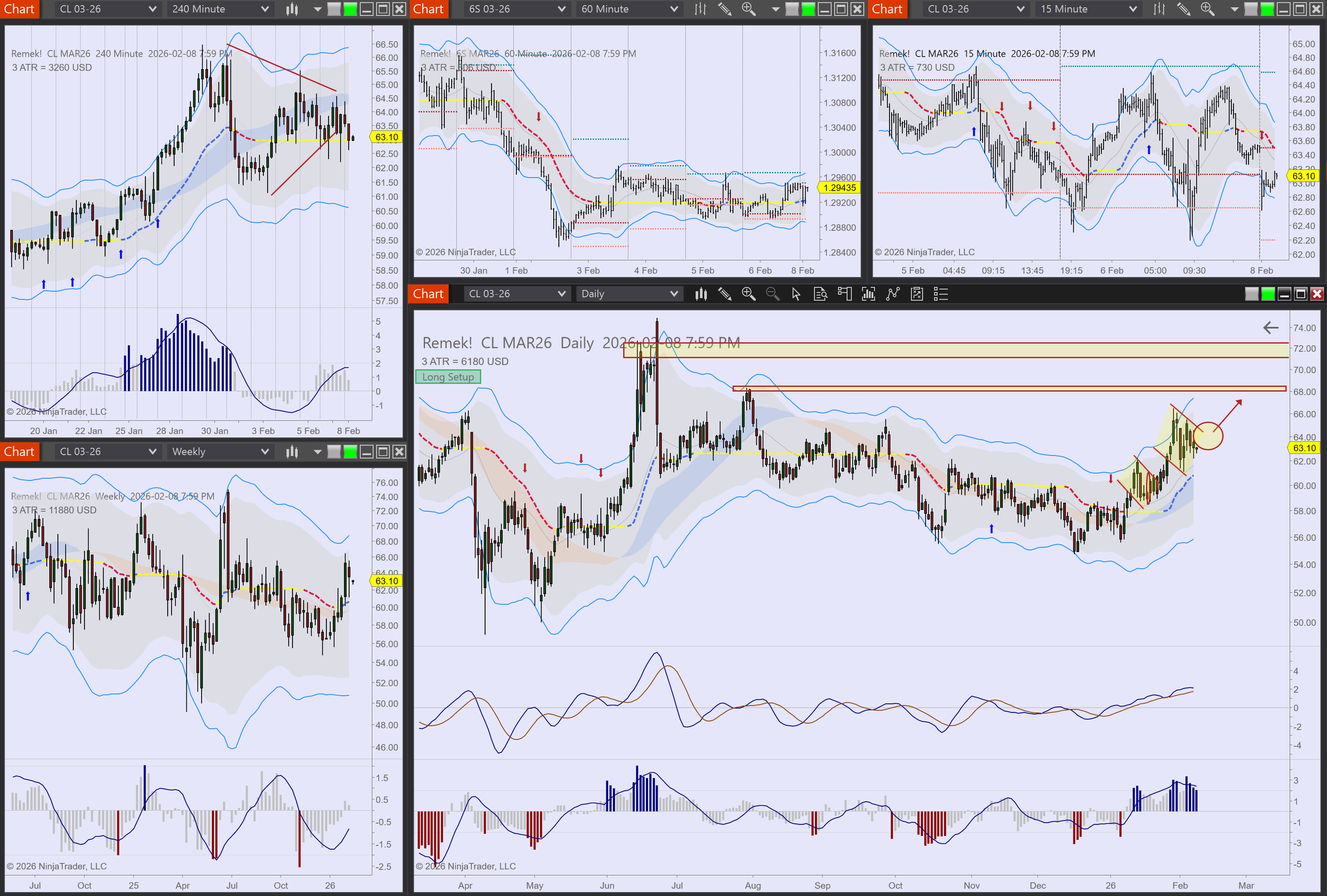Click Chart tab of Weekly window
The height and width of the screenshot is (896, 1327).
point(20,452)
